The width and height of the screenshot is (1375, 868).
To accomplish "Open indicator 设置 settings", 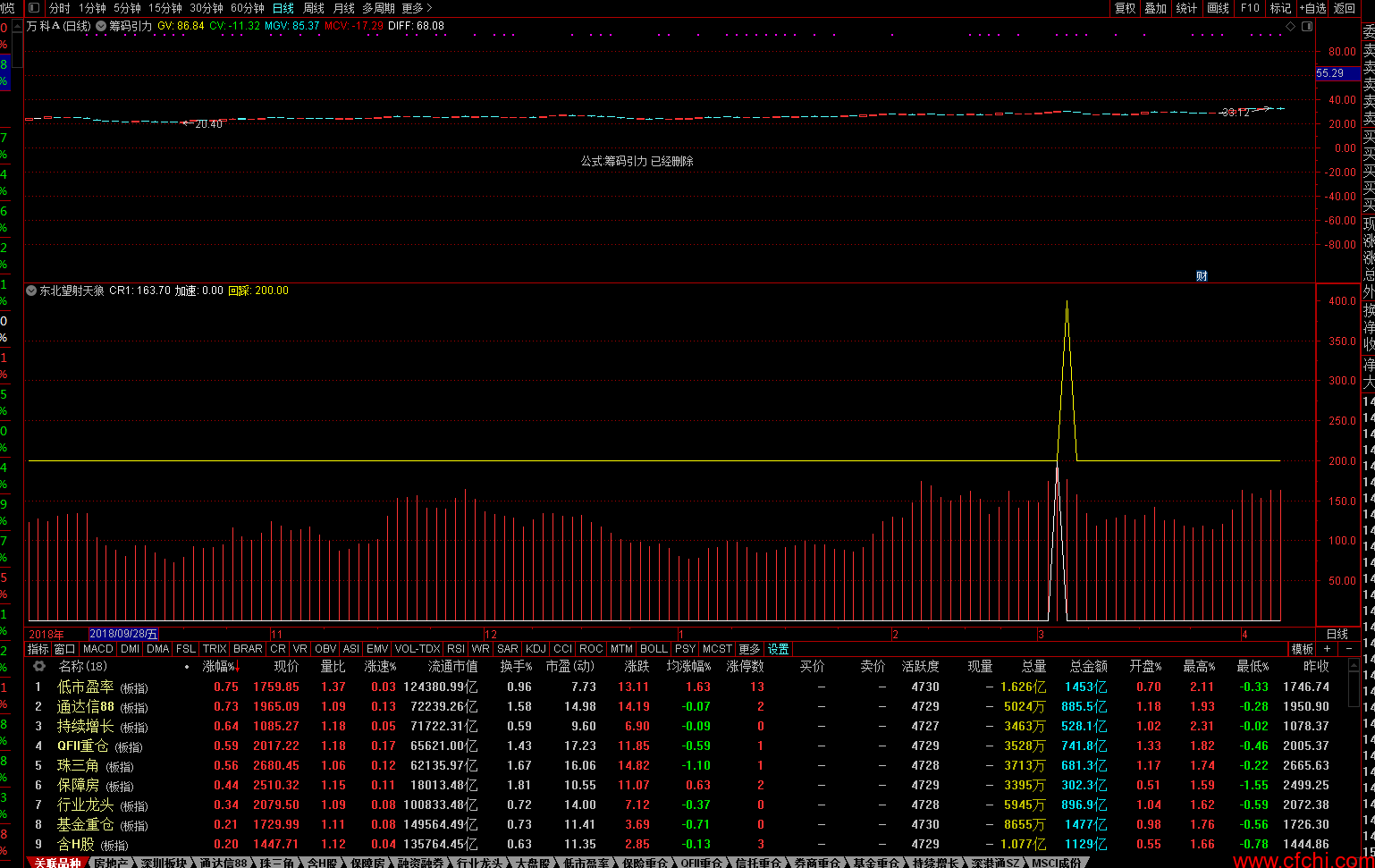I will tap(779, 649).
